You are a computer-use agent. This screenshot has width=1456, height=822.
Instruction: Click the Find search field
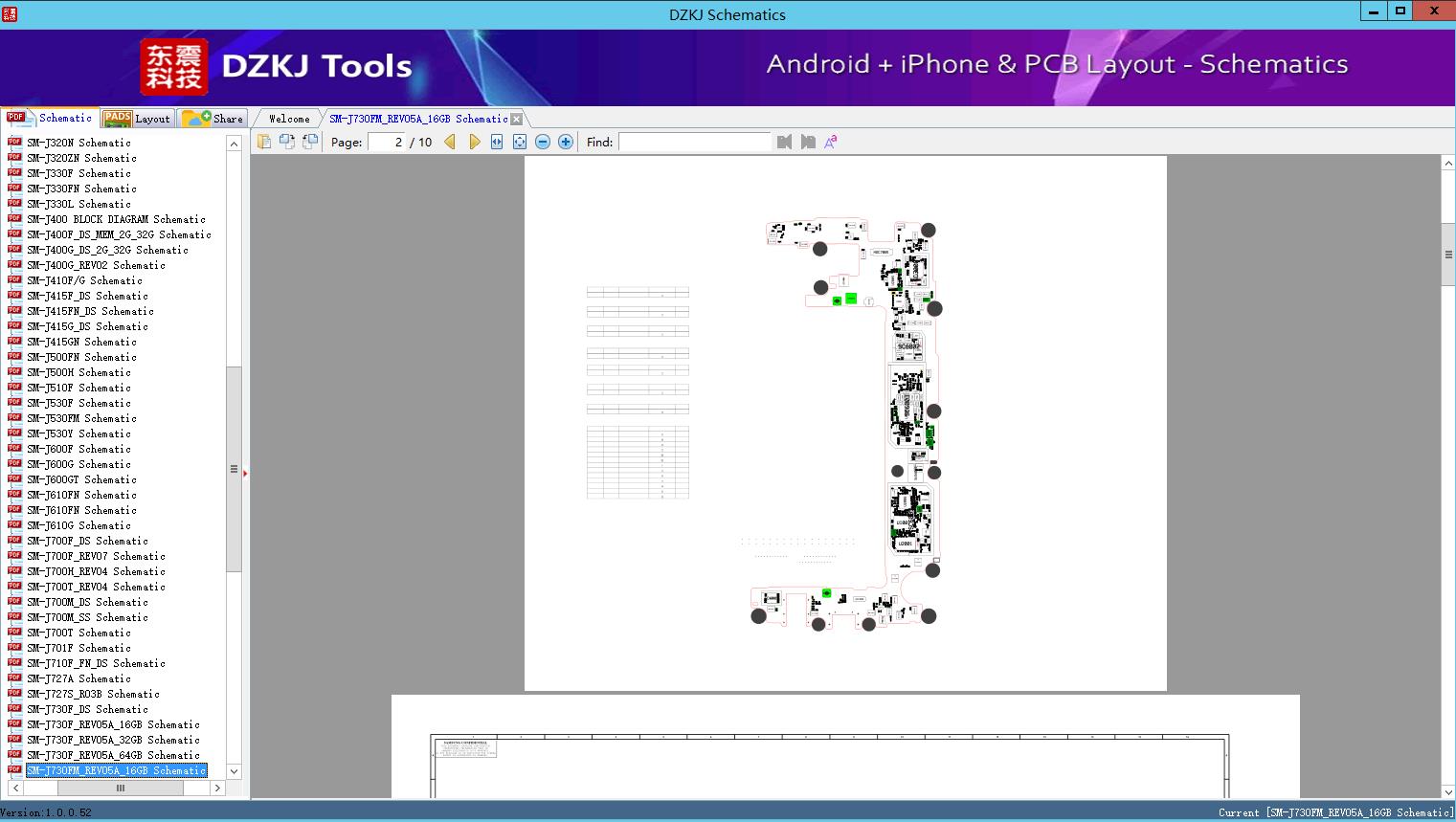tap(695, 142)
